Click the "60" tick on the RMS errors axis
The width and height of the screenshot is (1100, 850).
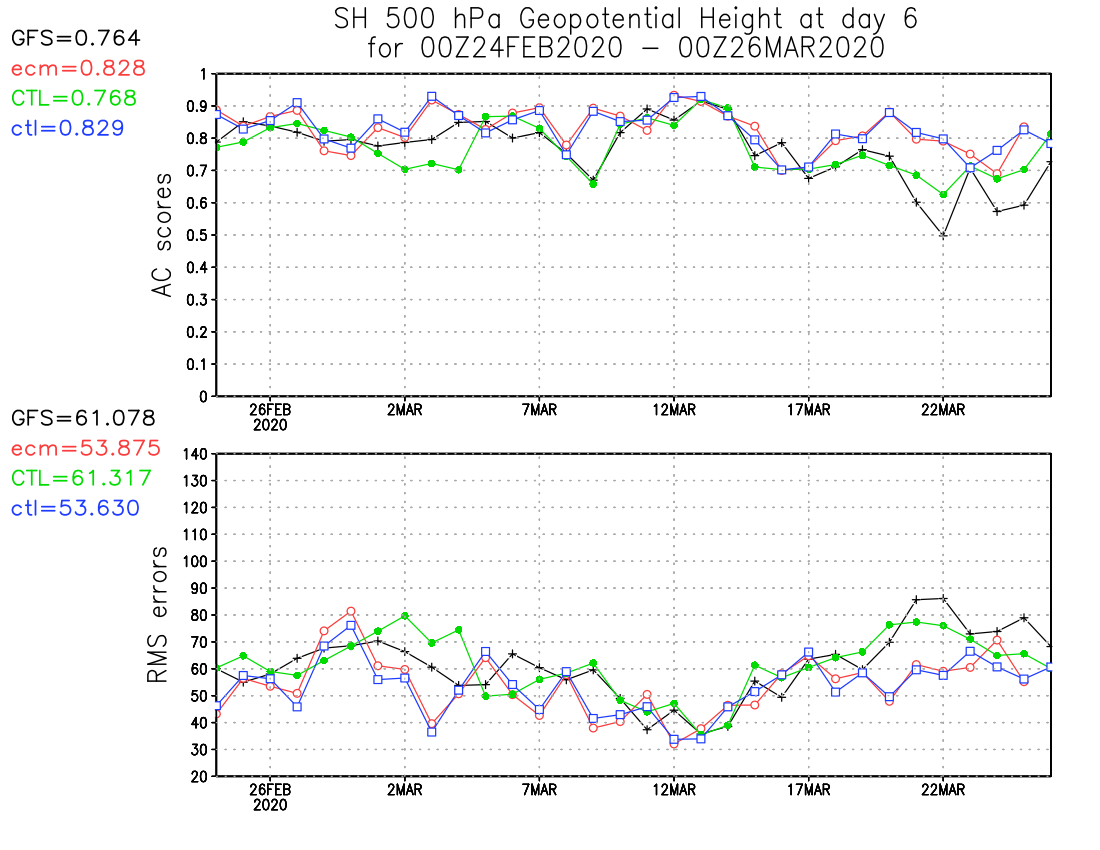click(x=200, y=669)
